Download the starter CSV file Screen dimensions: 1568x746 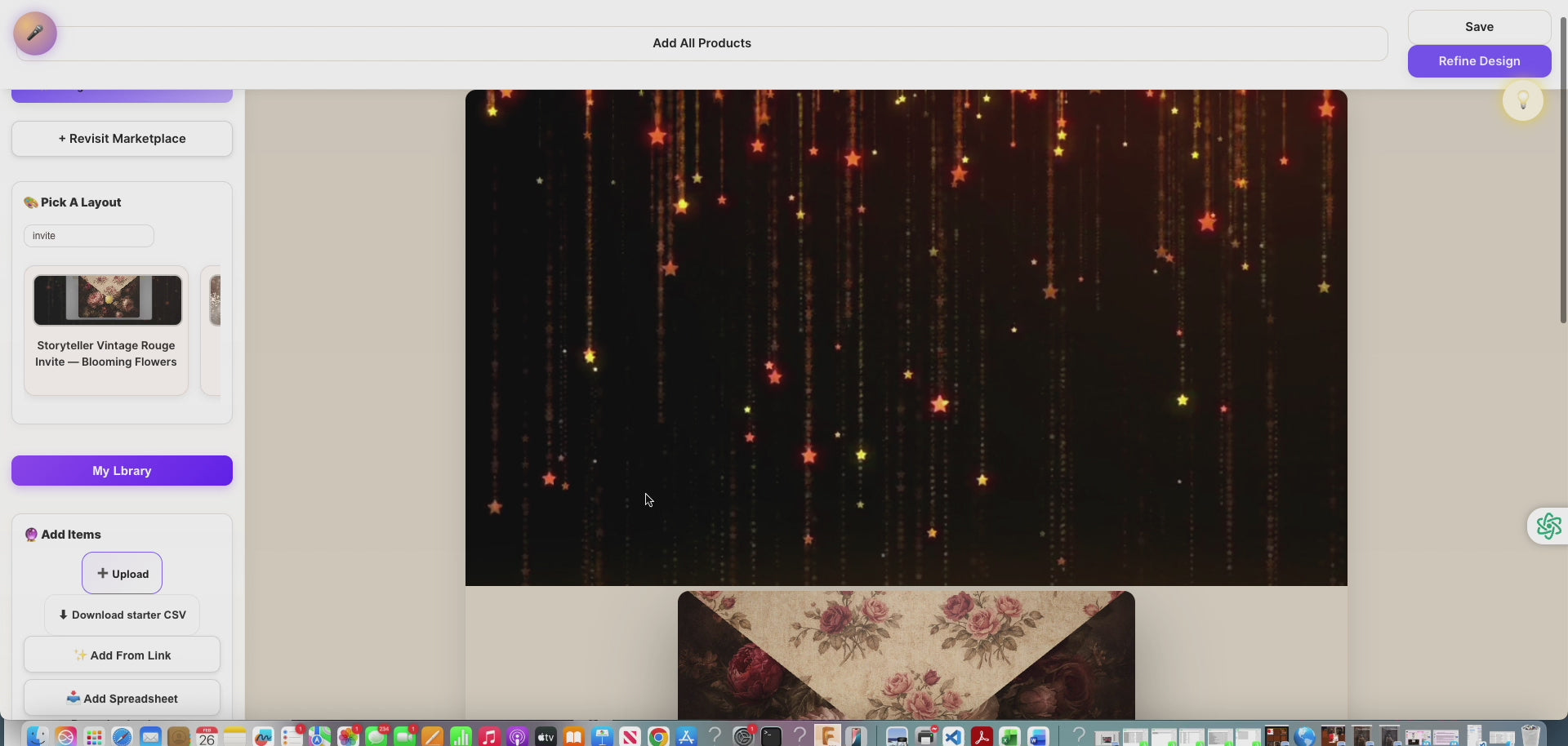(x=122, y=615)
